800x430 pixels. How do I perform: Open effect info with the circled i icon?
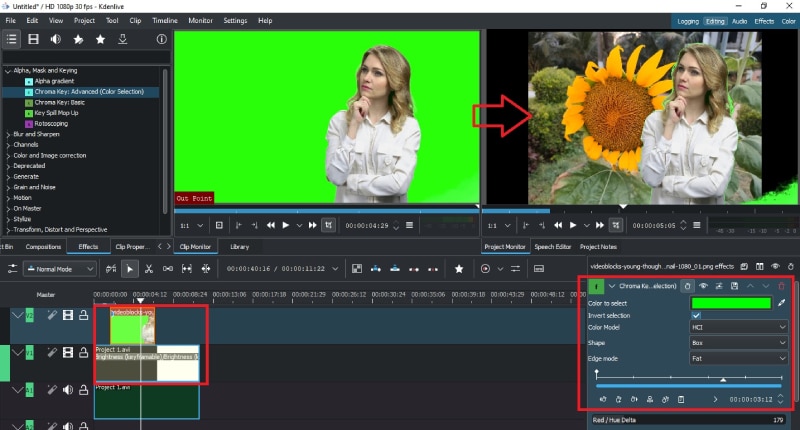click(162, 39)
